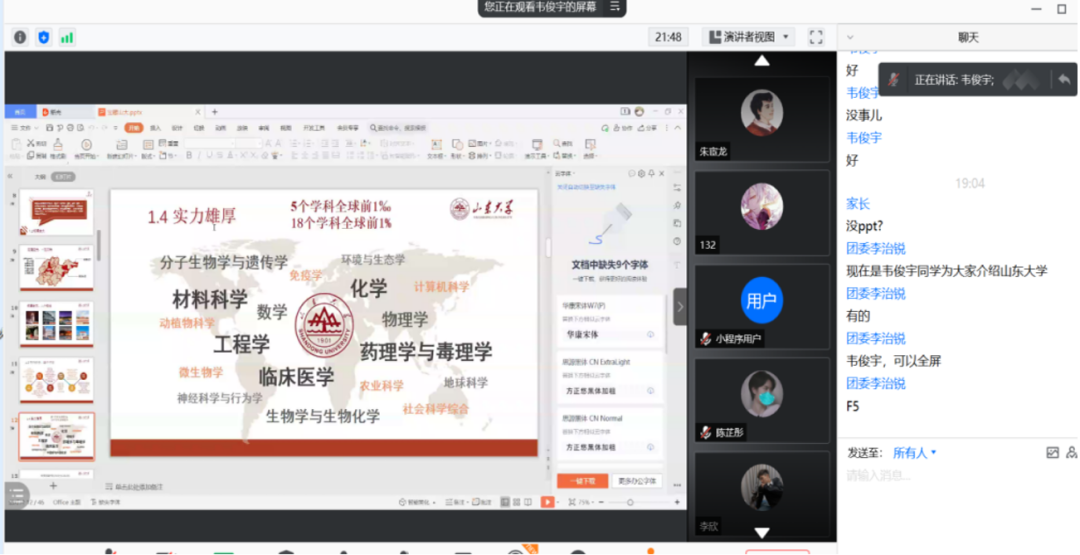Click the meeting info icon
The width and height of the screenshot is (1080, 555).
[x=20, y=37]
